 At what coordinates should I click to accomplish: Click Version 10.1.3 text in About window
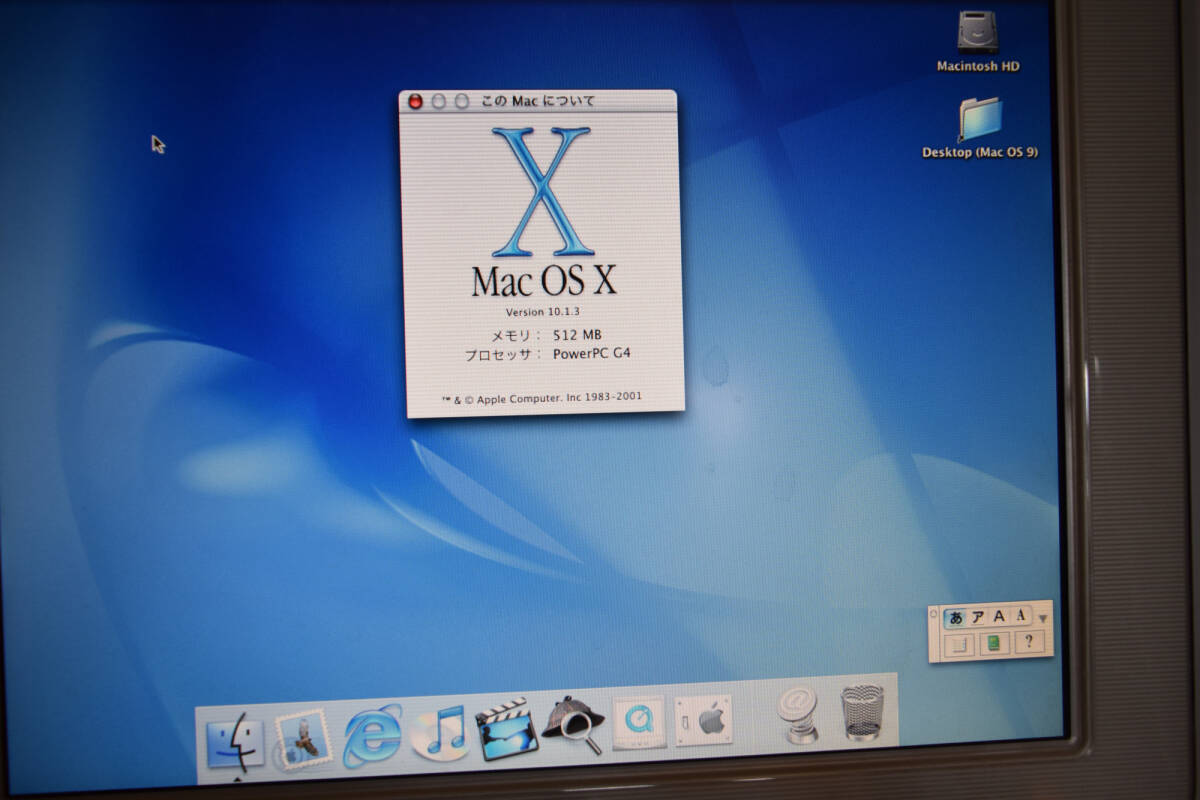pyautogui.click(x=543, y=311)
